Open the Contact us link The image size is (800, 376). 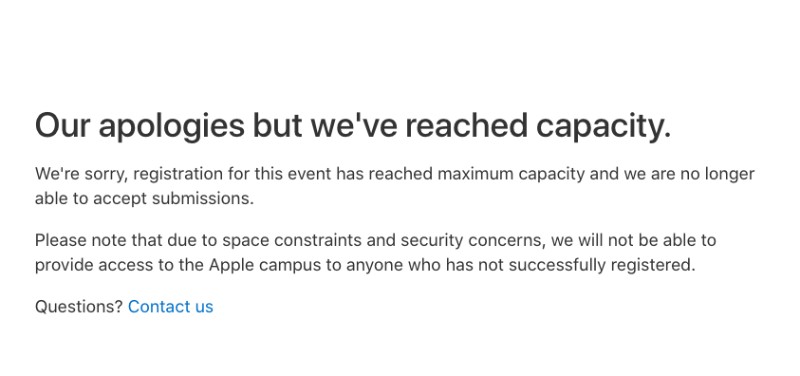point(170,307)
